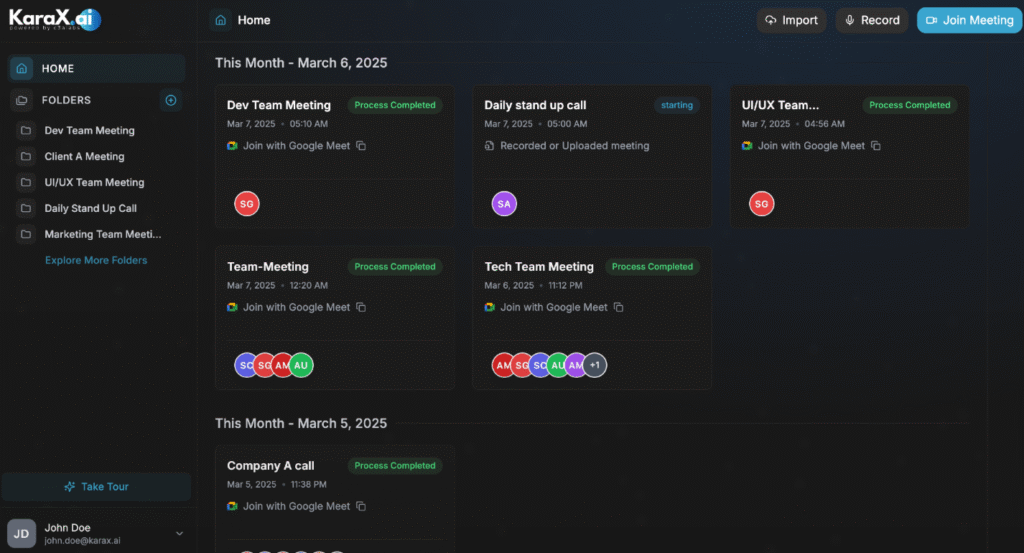Open the FOLDERS section in sidebar
The image size is (1024, 553).
coord(66,100)
